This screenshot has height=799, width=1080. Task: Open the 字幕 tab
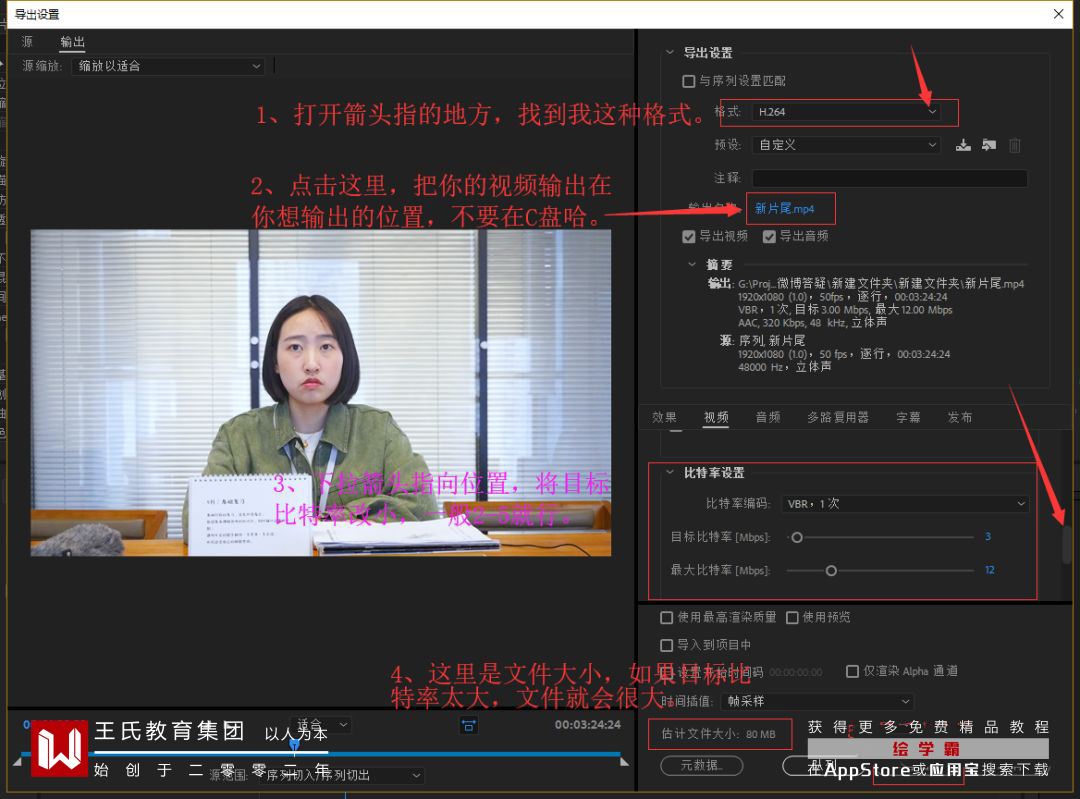[908, 417]
